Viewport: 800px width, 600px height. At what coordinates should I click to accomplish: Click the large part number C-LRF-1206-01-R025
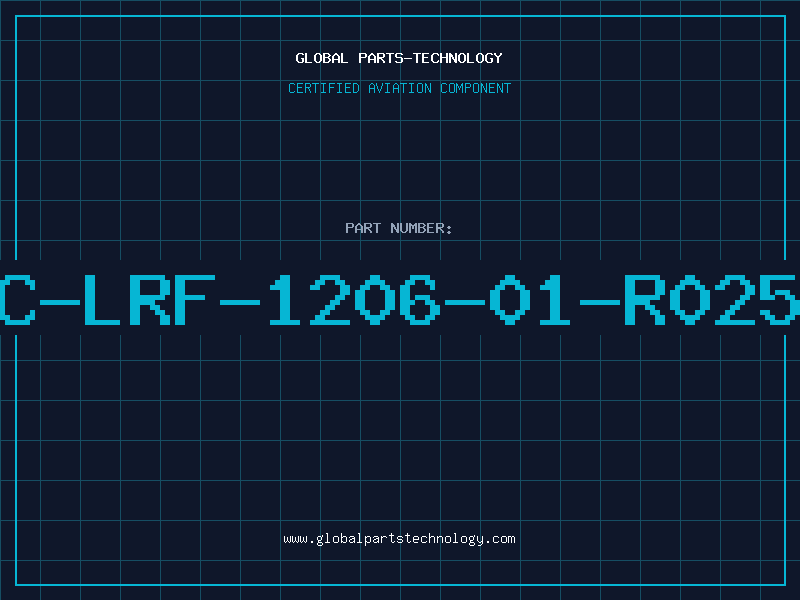pyautogui.click(x=400, y=299)
